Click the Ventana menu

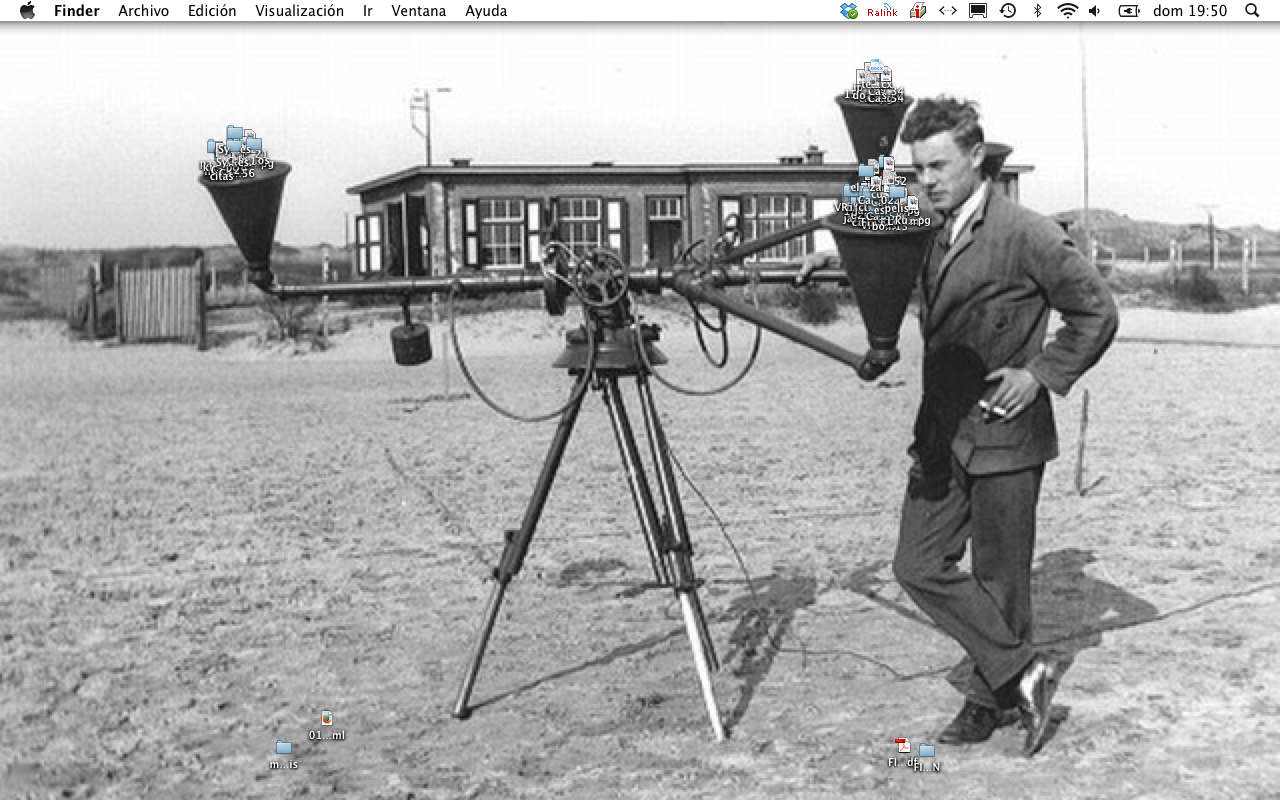coord(418,11)
